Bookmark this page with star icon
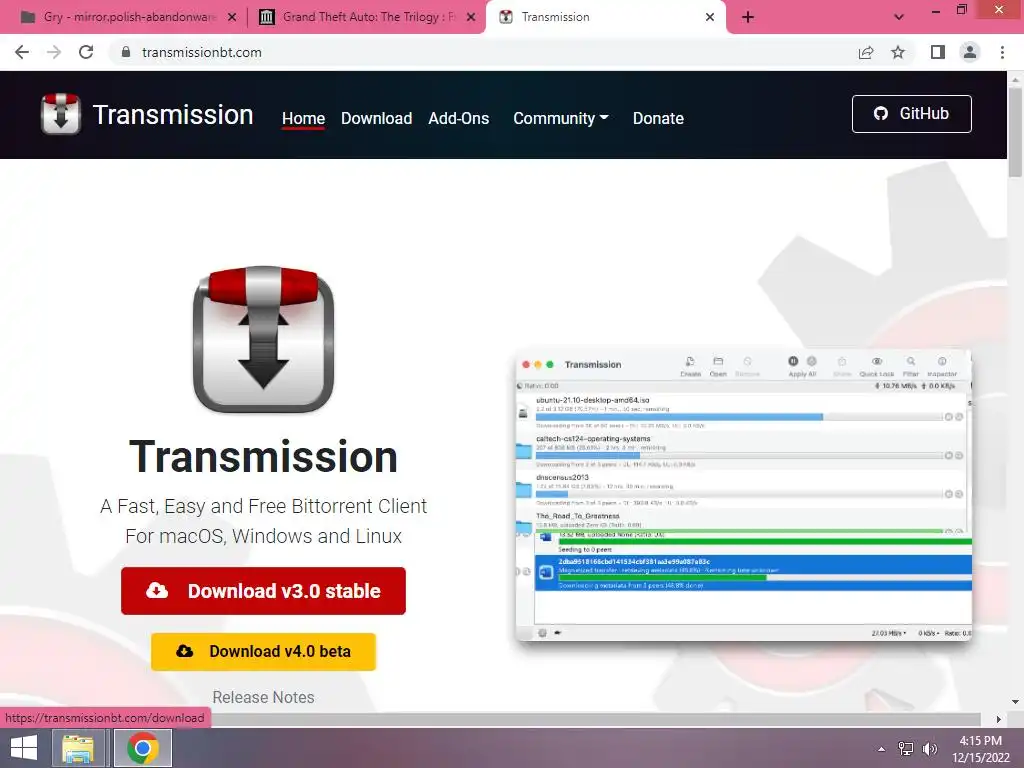Viewport: 1024px width, 768px height. [898, 52]
